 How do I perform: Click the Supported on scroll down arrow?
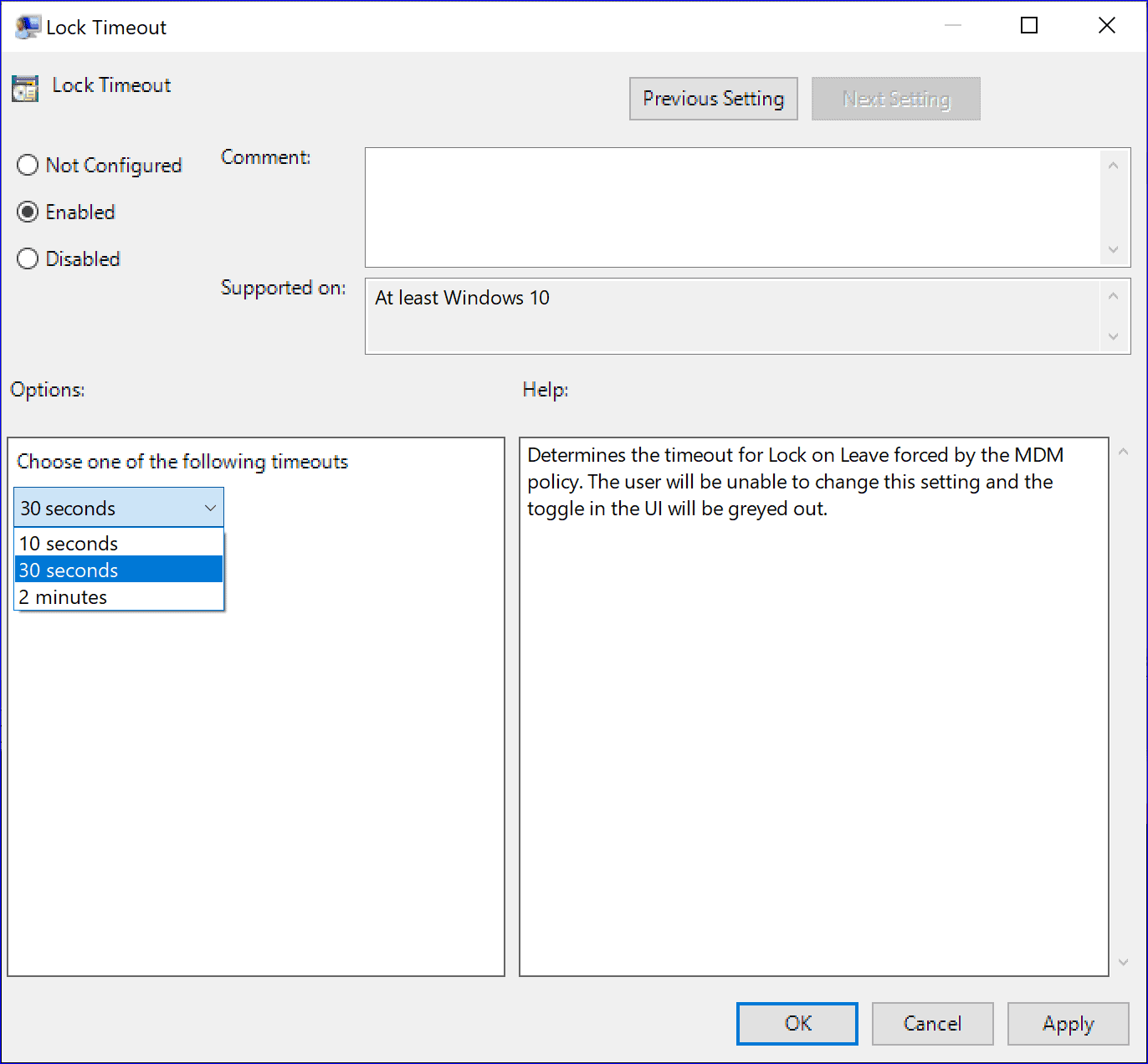point(1113,336)
